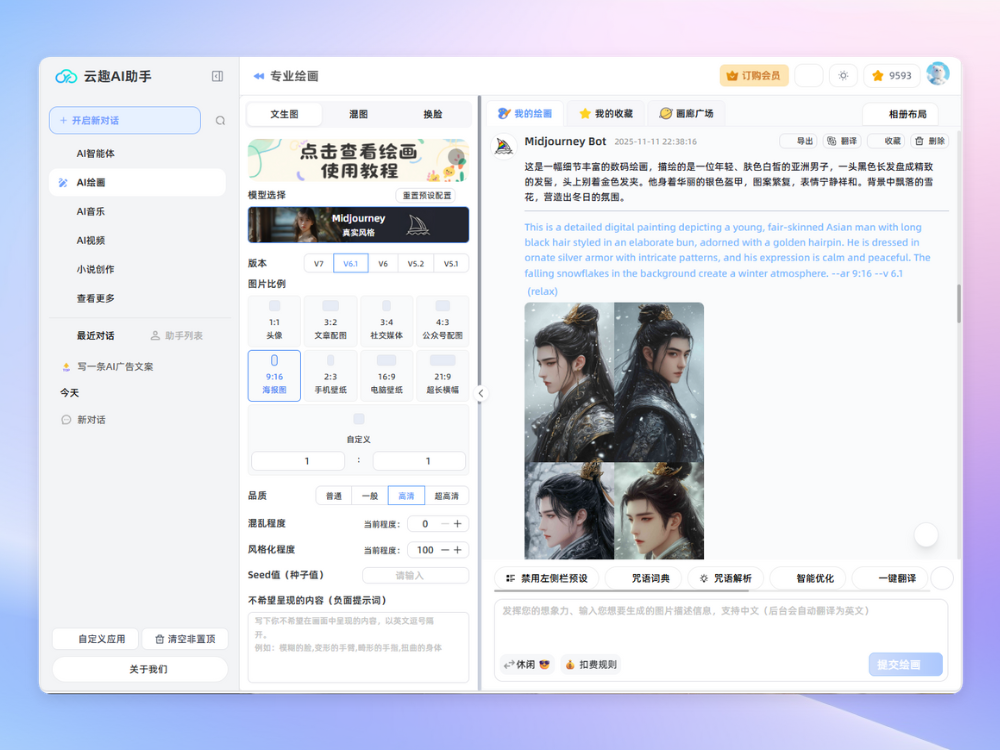This screenshot has width=1000, height=750.
Task: Set quality to 超高清
Action: tap(448, 496)
